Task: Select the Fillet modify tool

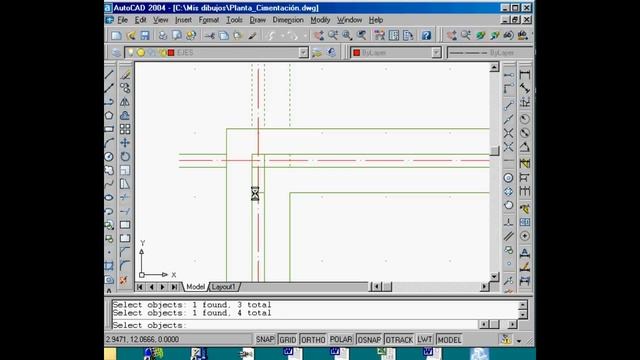Action: (x=125, y=266)
